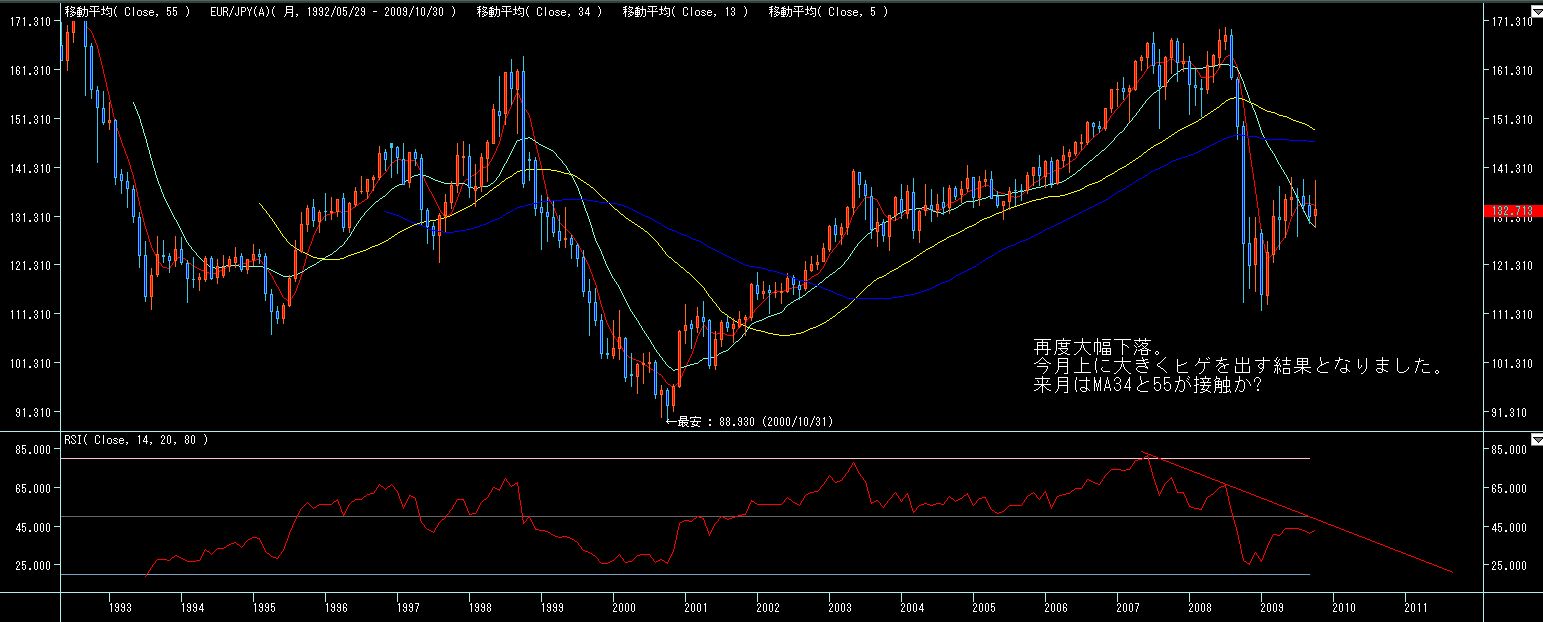Select the moving average Close 5 label
Image resolution: width=1543 pixels, height=622 pixels.
828,12
